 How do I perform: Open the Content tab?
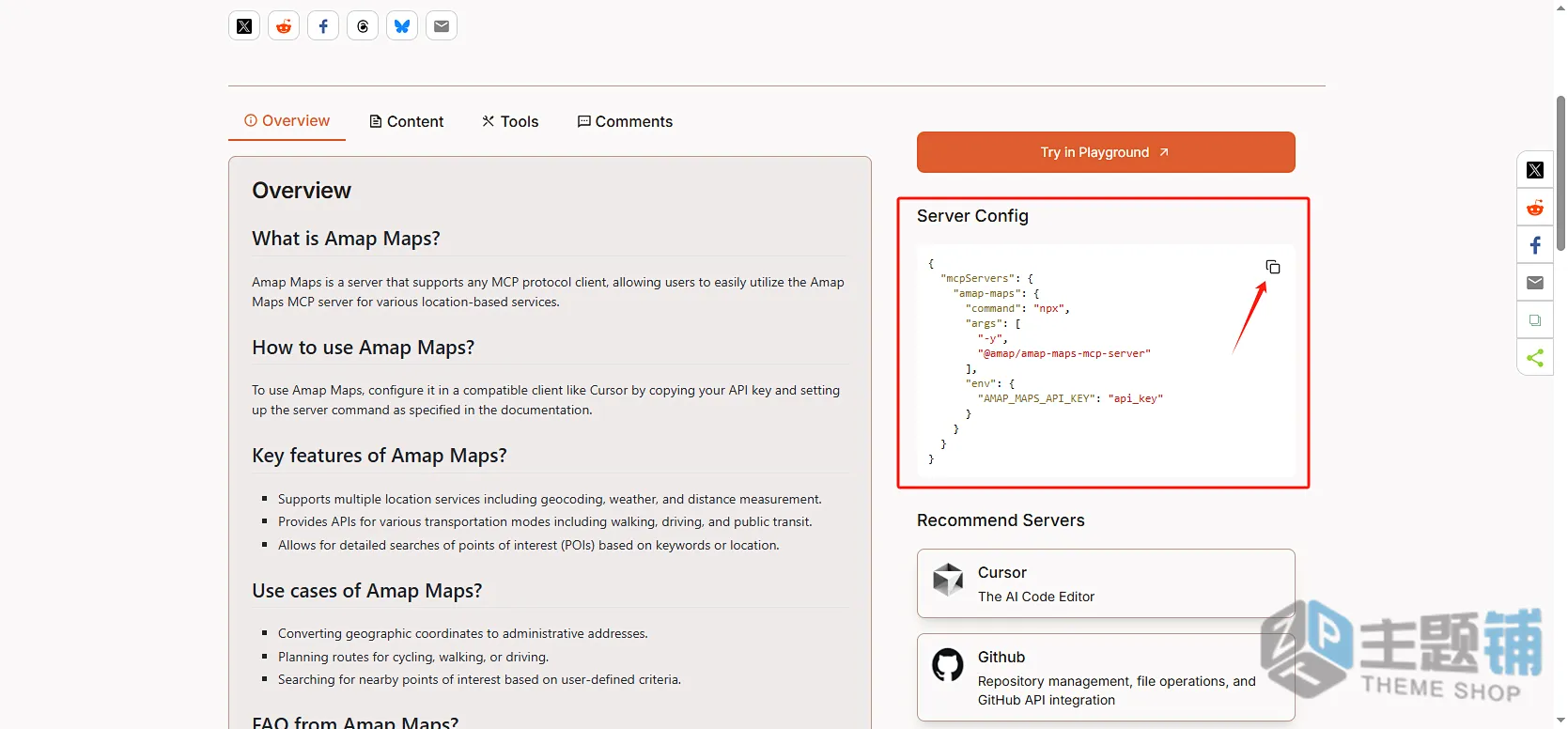click(x=406, y=121)
